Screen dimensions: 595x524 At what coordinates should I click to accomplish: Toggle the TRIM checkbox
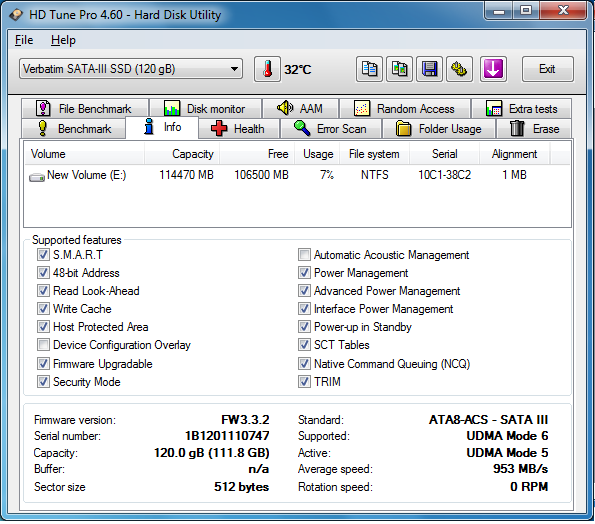[x=304, y=381]
